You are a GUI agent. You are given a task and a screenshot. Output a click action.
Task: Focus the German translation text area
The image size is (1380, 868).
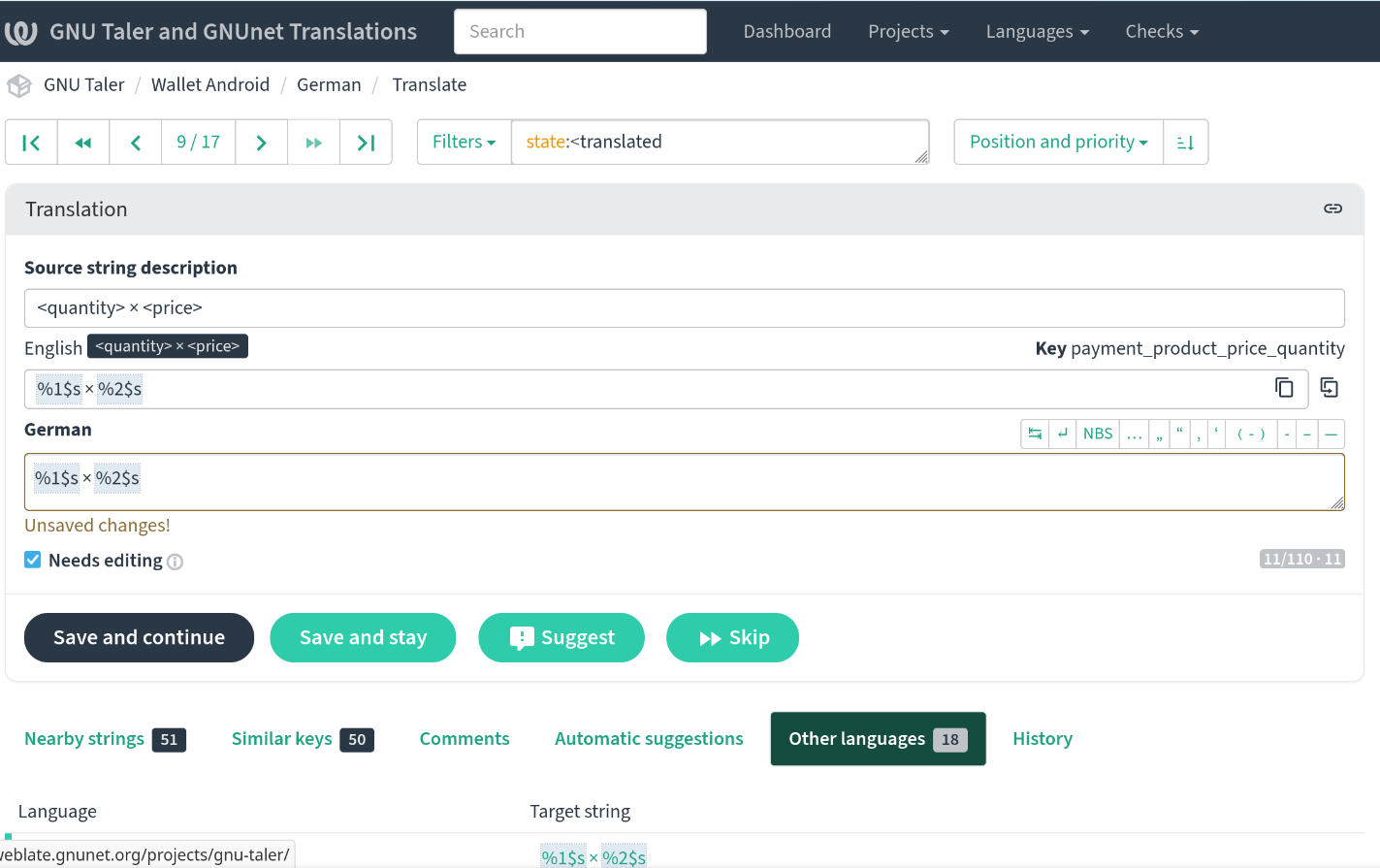click(685, 482)
